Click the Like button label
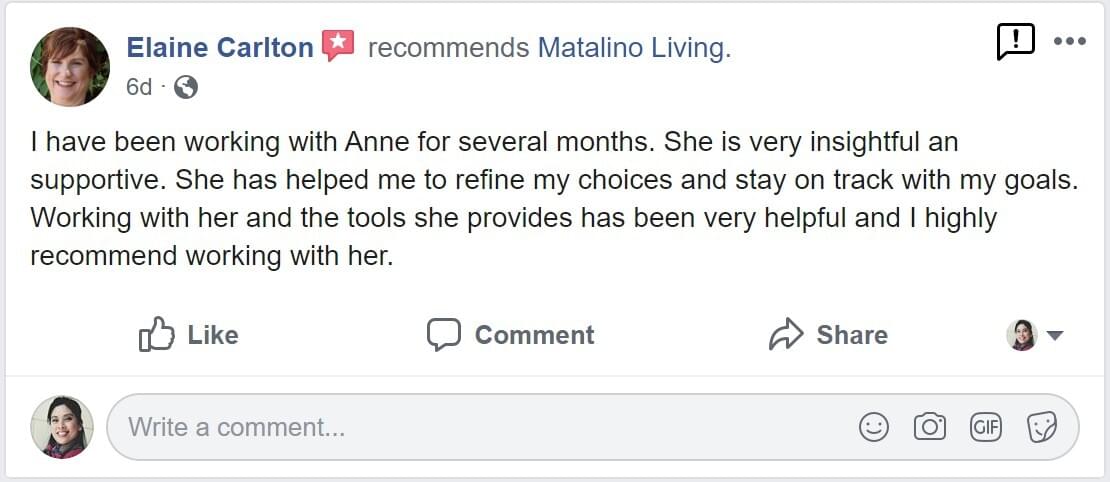 (212, 335)
